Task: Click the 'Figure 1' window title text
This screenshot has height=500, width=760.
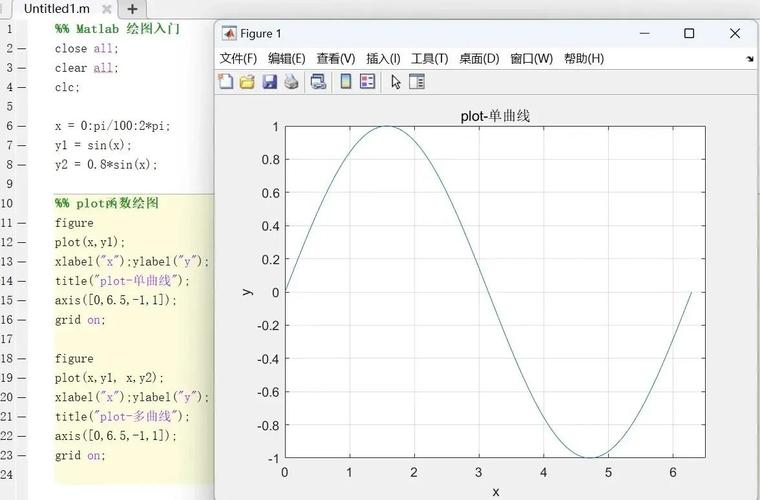Action: tap(261, 33)
